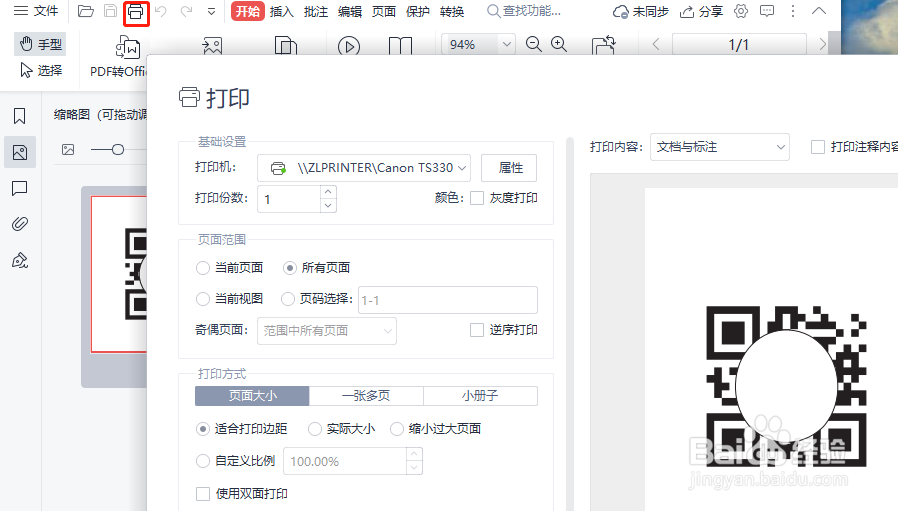Screen dimensions: 898x511
Task: Click the rotate document icon
Action: pos(604,45)
